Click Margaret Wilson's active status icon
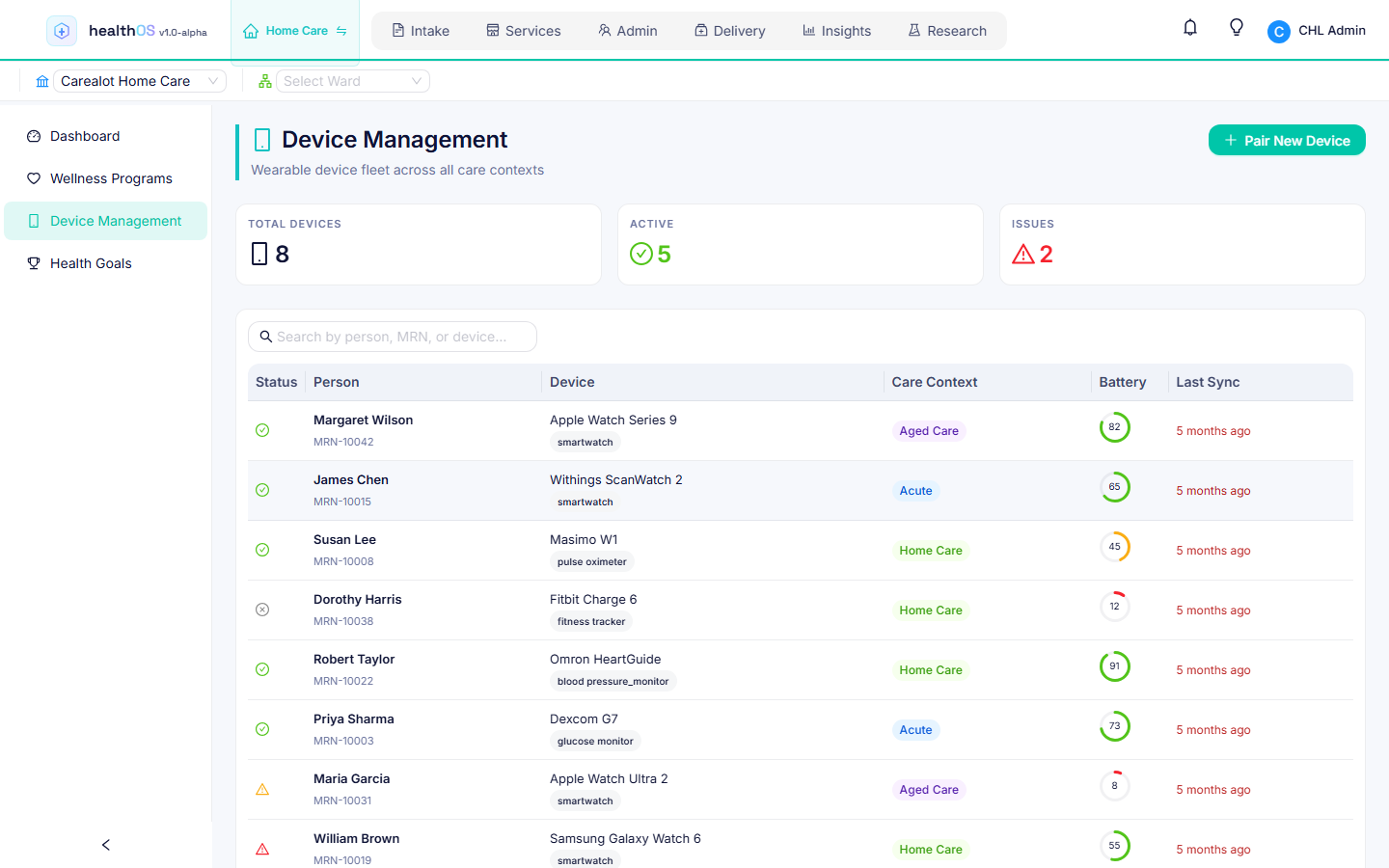 262,430
